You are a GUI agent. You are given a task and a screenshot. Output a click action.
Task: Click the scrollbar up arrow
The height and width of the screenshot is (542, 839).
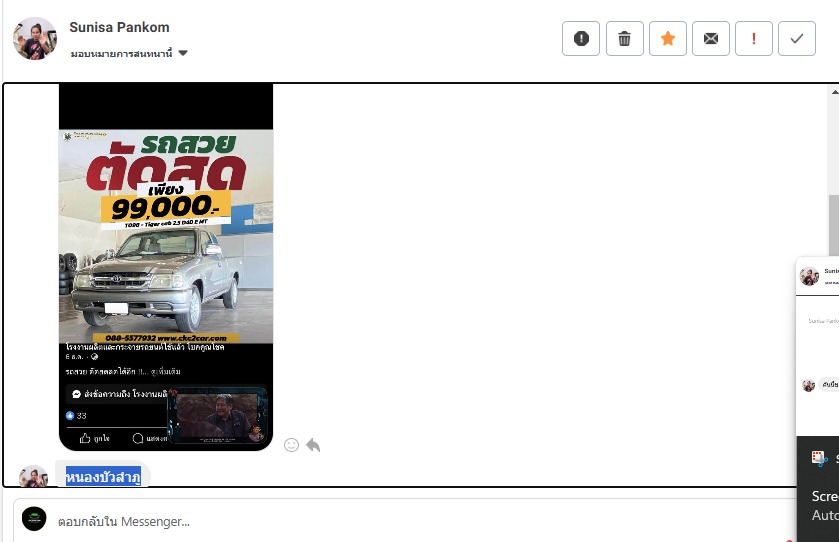[834, 92]
